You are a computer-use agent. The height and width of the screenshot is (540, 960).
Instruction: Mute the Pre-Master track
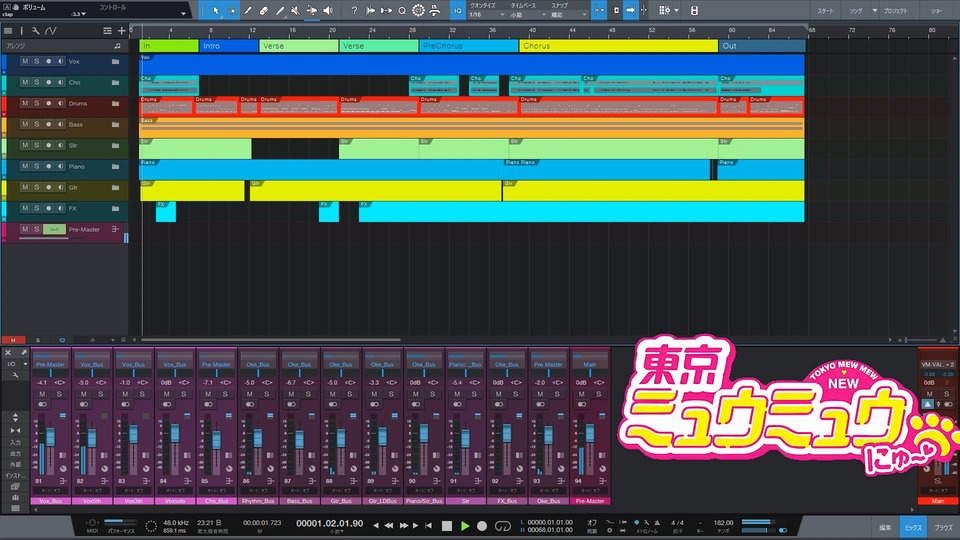[x=24, y=229]
